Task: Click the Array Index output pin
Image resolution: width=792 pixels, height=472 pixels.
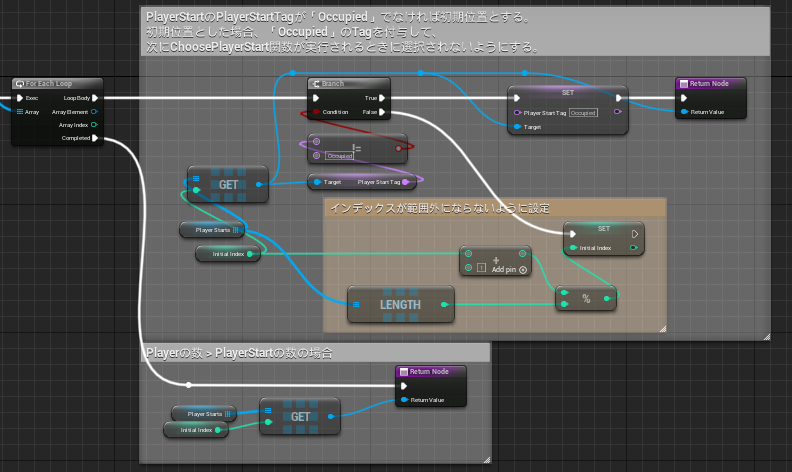Action: click(94, 125)
